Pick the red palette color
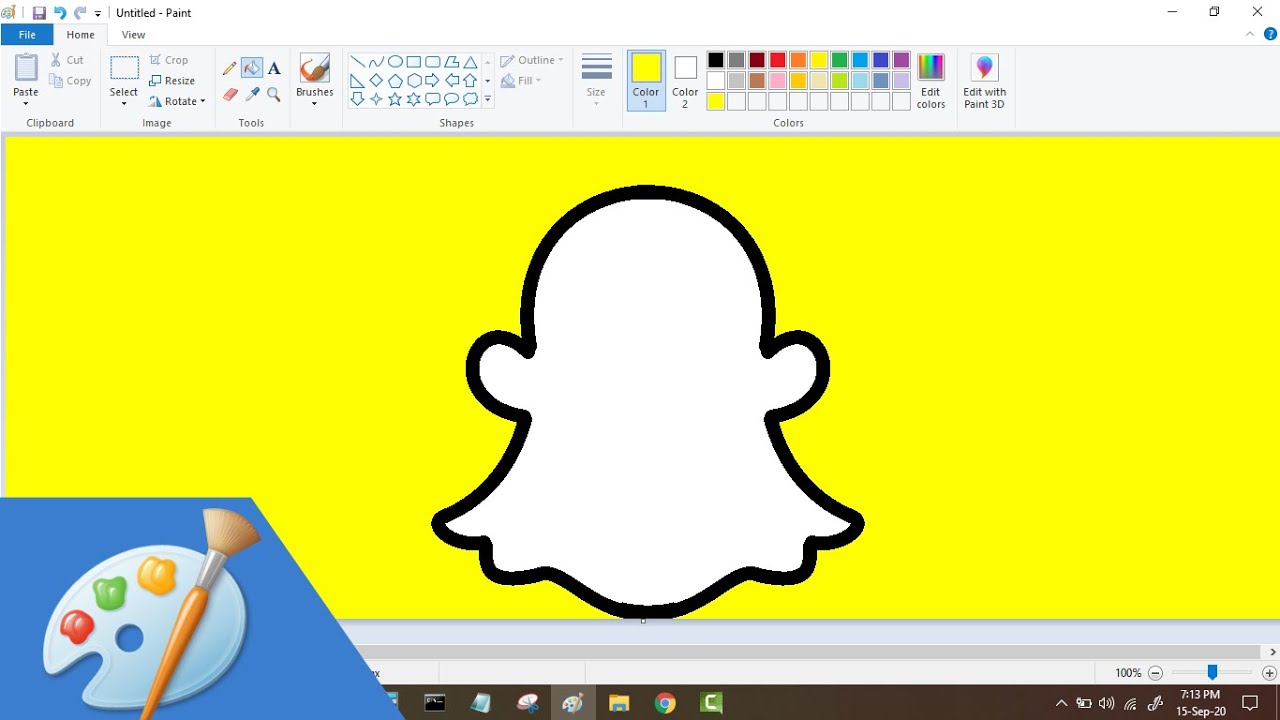 tap(778, 60)
